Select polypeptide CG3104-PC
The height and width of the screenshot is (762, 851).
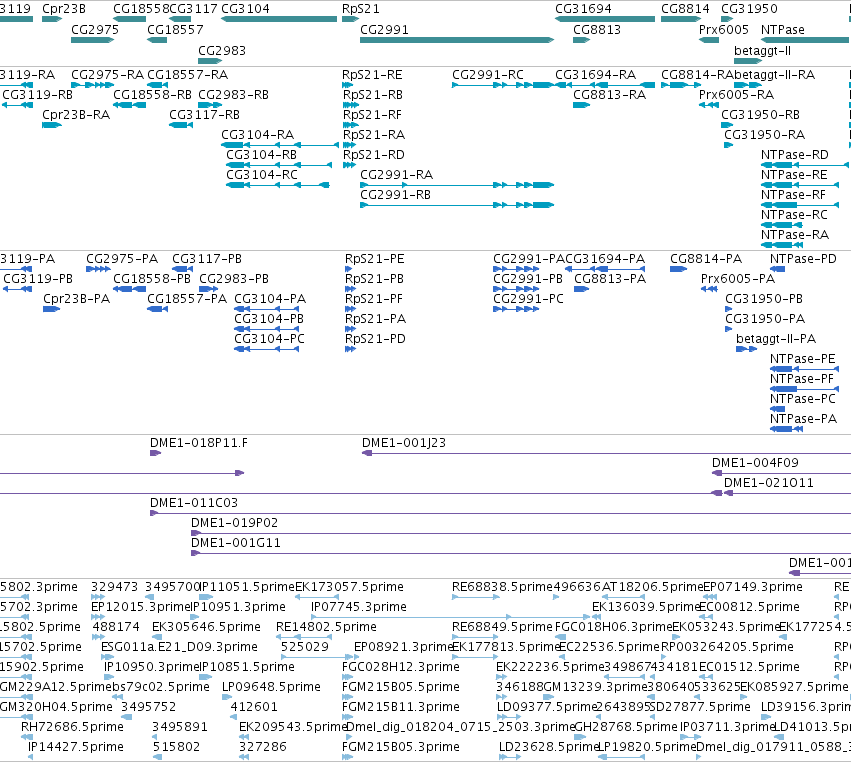coord(266,349)
